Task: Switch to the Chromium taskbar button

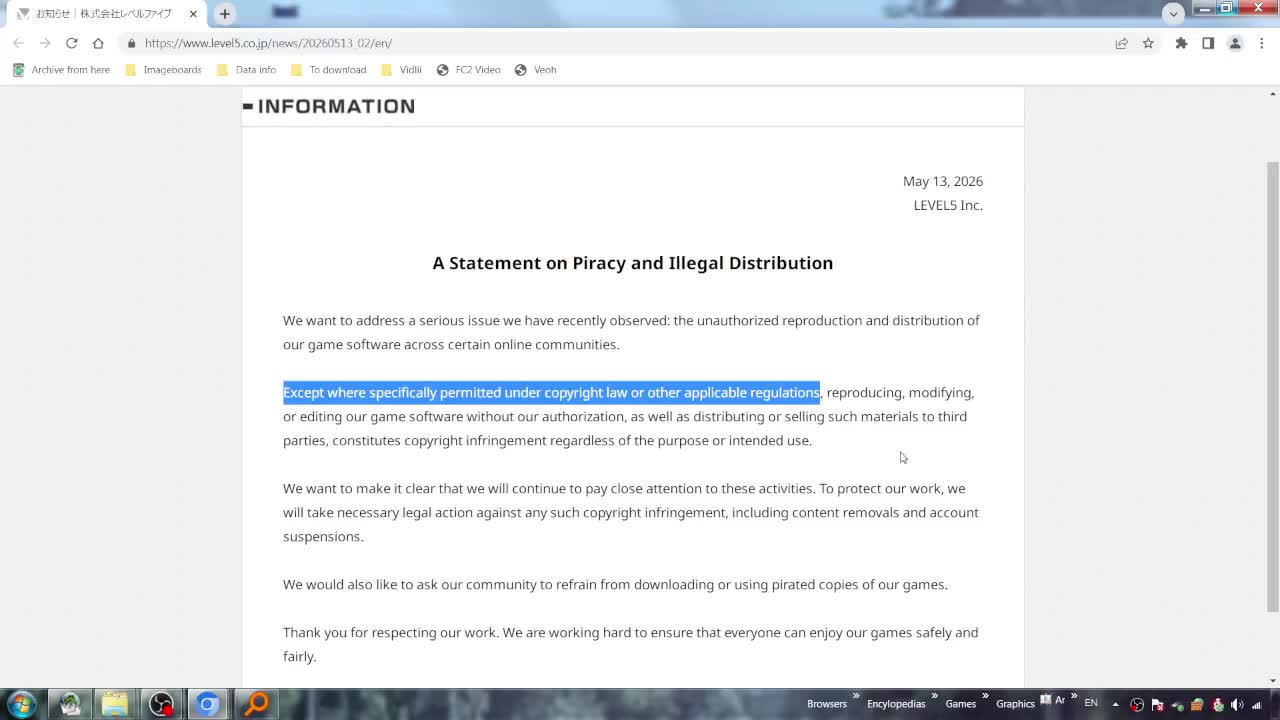Action: coord(207,704)
